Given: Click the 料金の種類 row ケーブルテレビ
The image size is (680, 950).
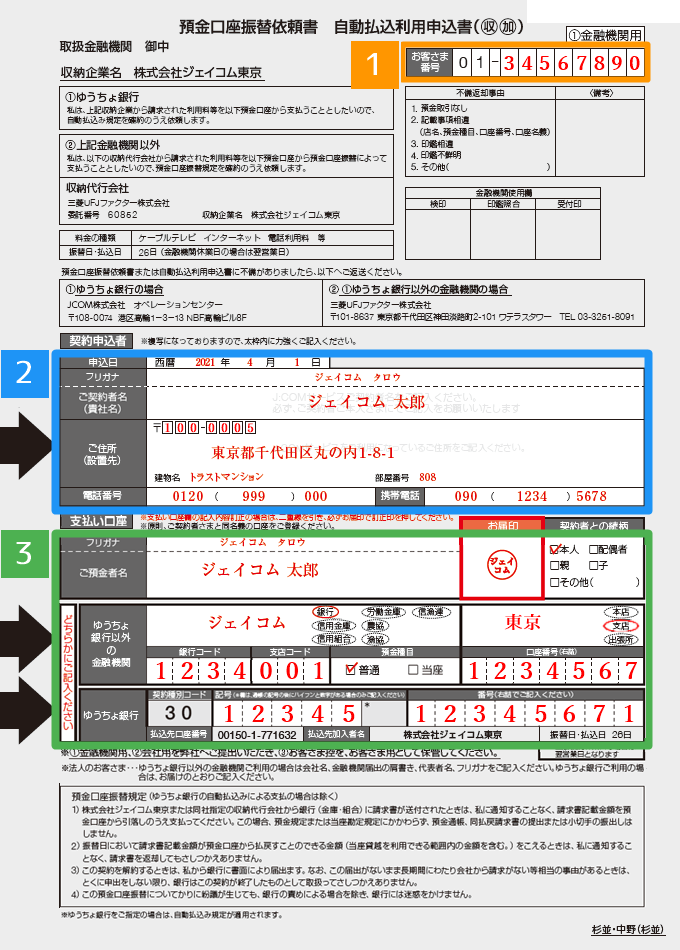Looking at the screenshot, I should pyautogui.click(x=227, y=238).
